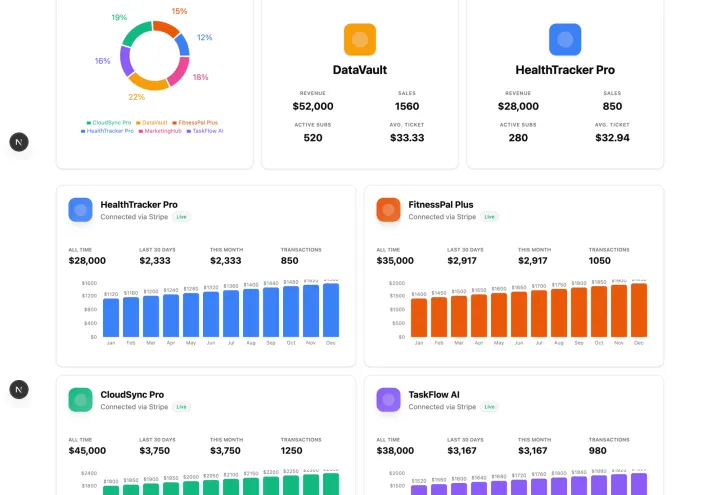Open the TaskFlow AI card title
The image size is (720, 495).
pos(434,395)
